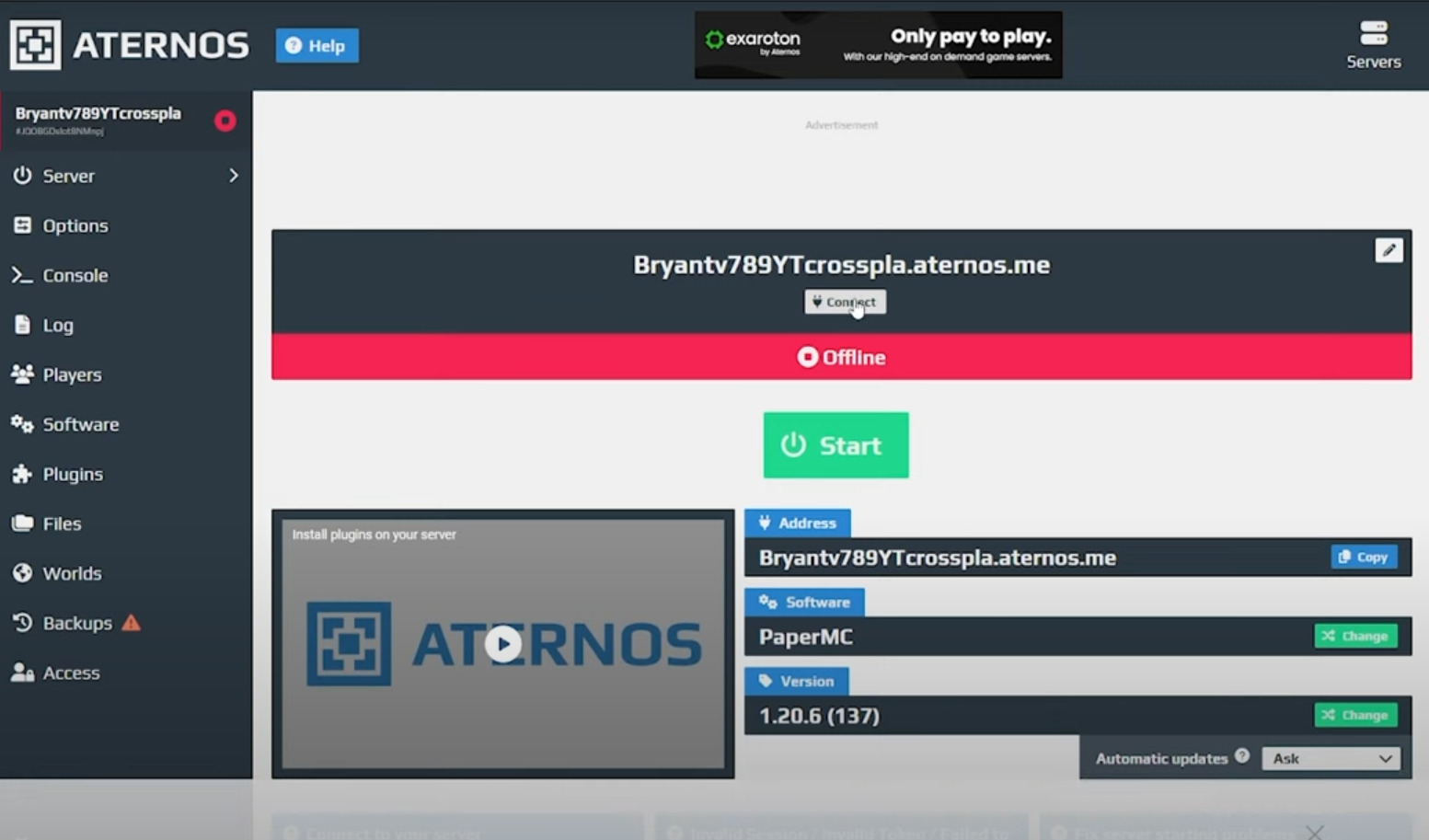The height and width of the screenshot is (840, 1429).
Task: Click the Files folder icon
Action: 22,523
